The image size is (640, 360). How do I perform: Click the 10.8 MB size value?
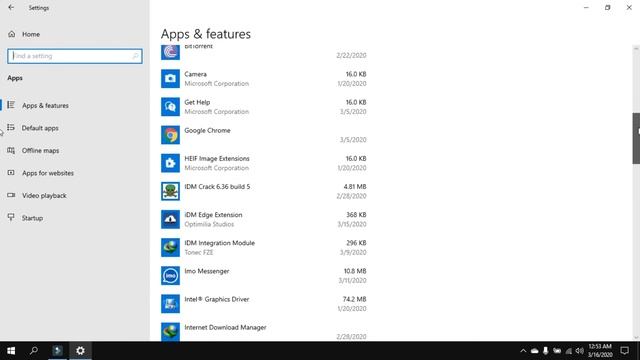(x=355, y=271)
